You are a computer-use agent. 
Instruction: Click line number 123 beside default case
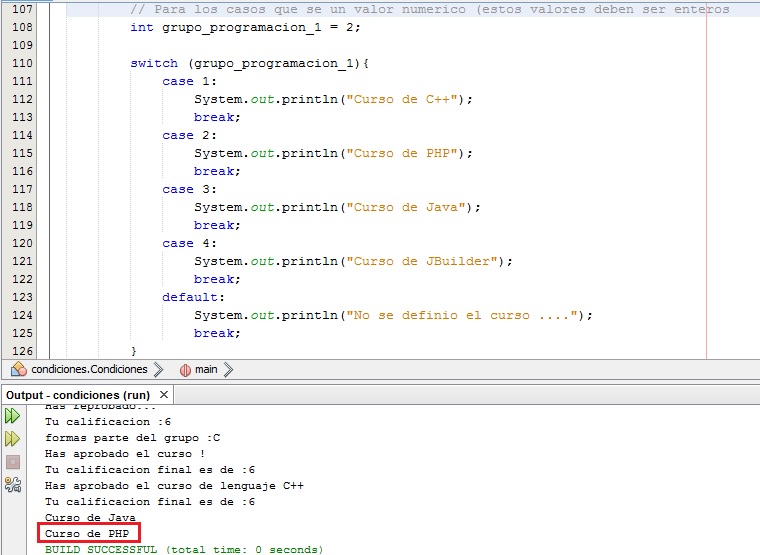tap(21, 297)
